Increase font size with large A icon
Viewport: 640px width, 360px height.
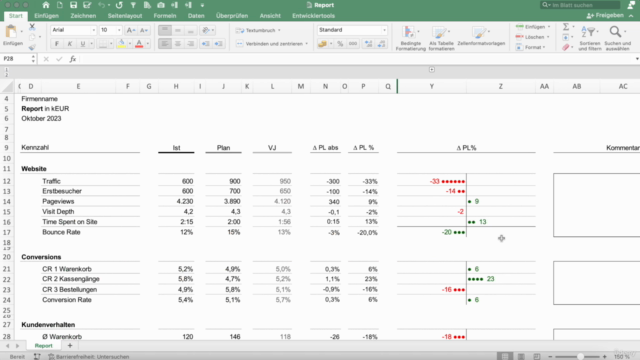[130, 30]
